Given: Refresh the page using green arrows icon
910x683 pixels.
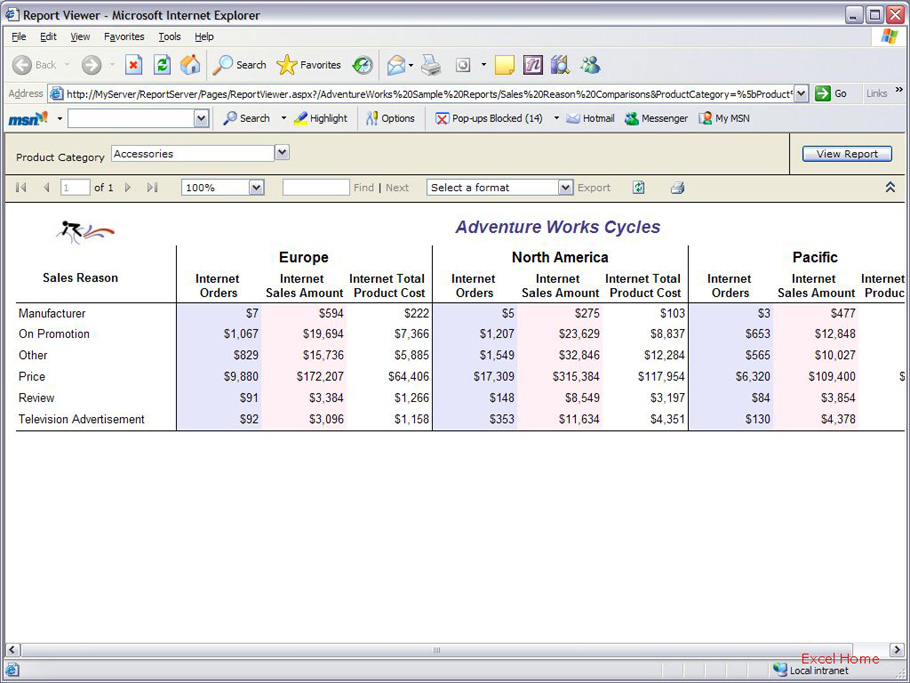Looking at the screenshot, I should (162, 65).
